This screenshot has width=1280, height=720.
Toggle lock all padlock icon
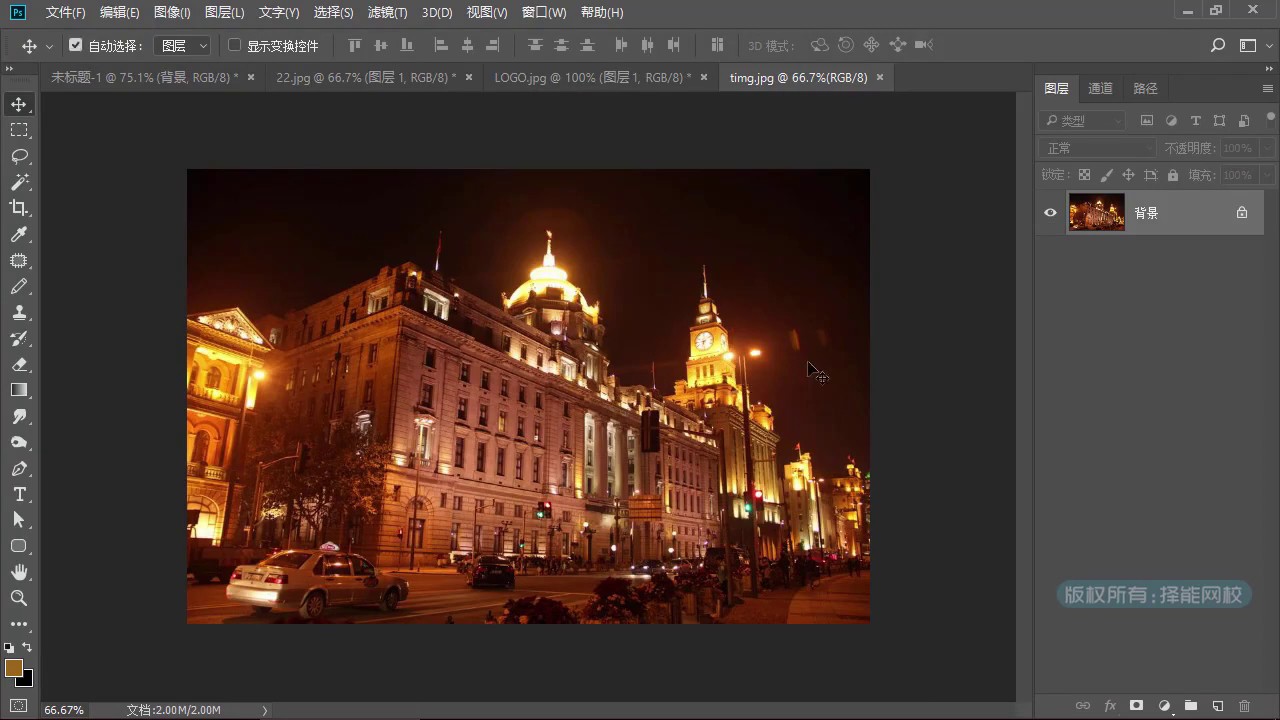(x=1173, y=175)
